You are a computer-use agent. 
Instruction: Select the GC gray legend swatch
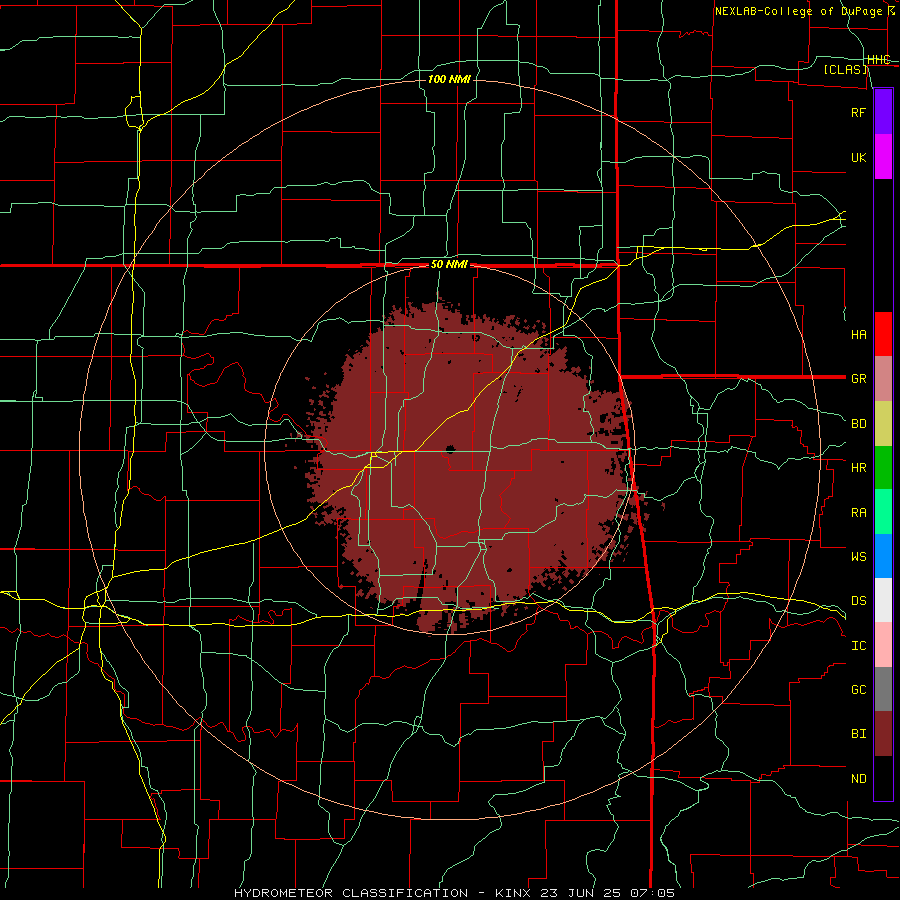click(x=883, y=689)
